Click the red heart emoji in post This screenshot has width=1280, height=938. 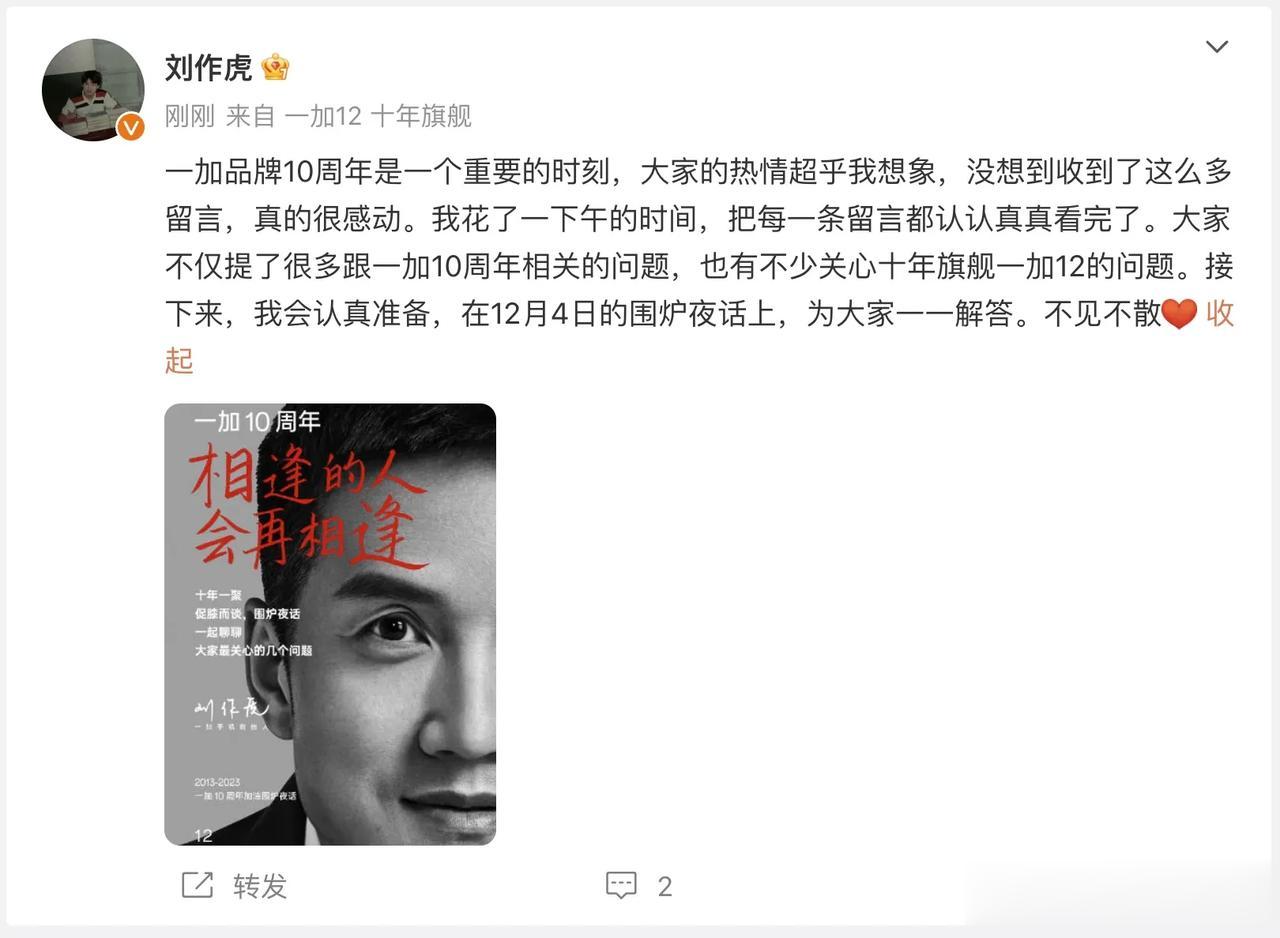tap(1180, 314)
